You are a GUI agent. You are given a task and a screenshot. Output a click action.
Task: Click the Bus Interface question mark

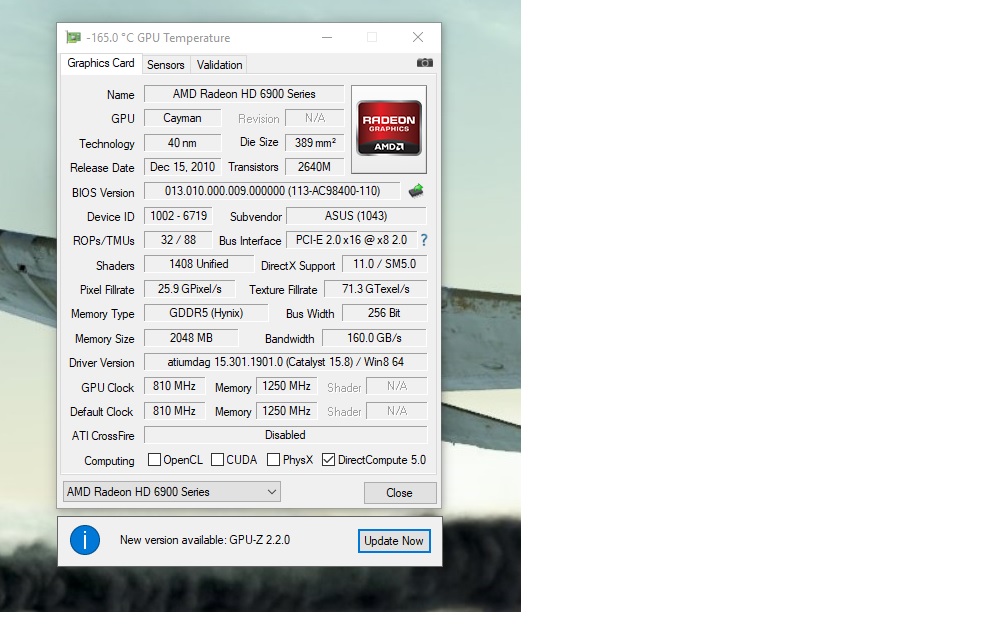(x=424, y=240)
